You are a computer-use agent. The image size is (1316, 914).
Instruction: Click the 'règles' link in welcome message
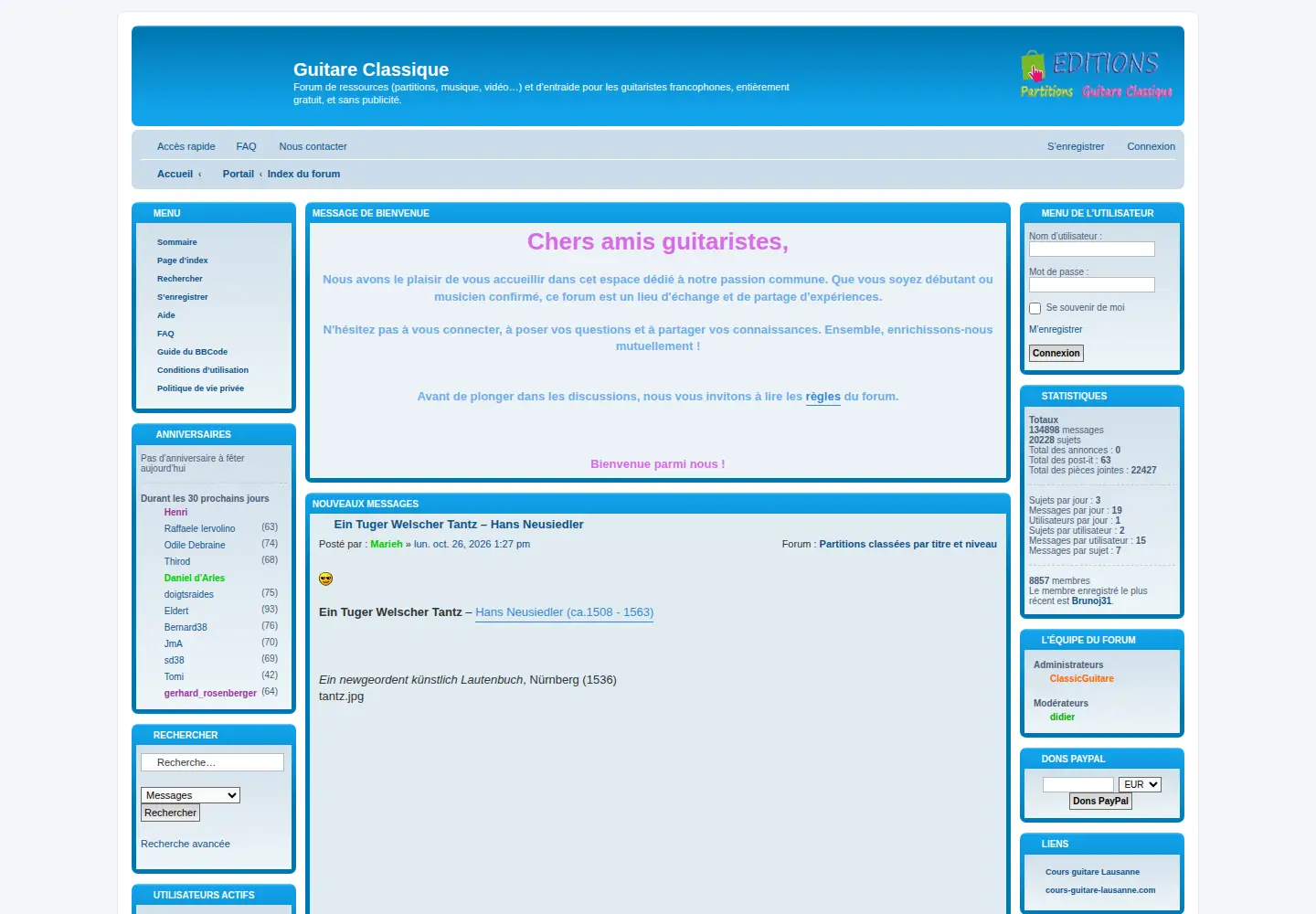click(x=822, y=397)
